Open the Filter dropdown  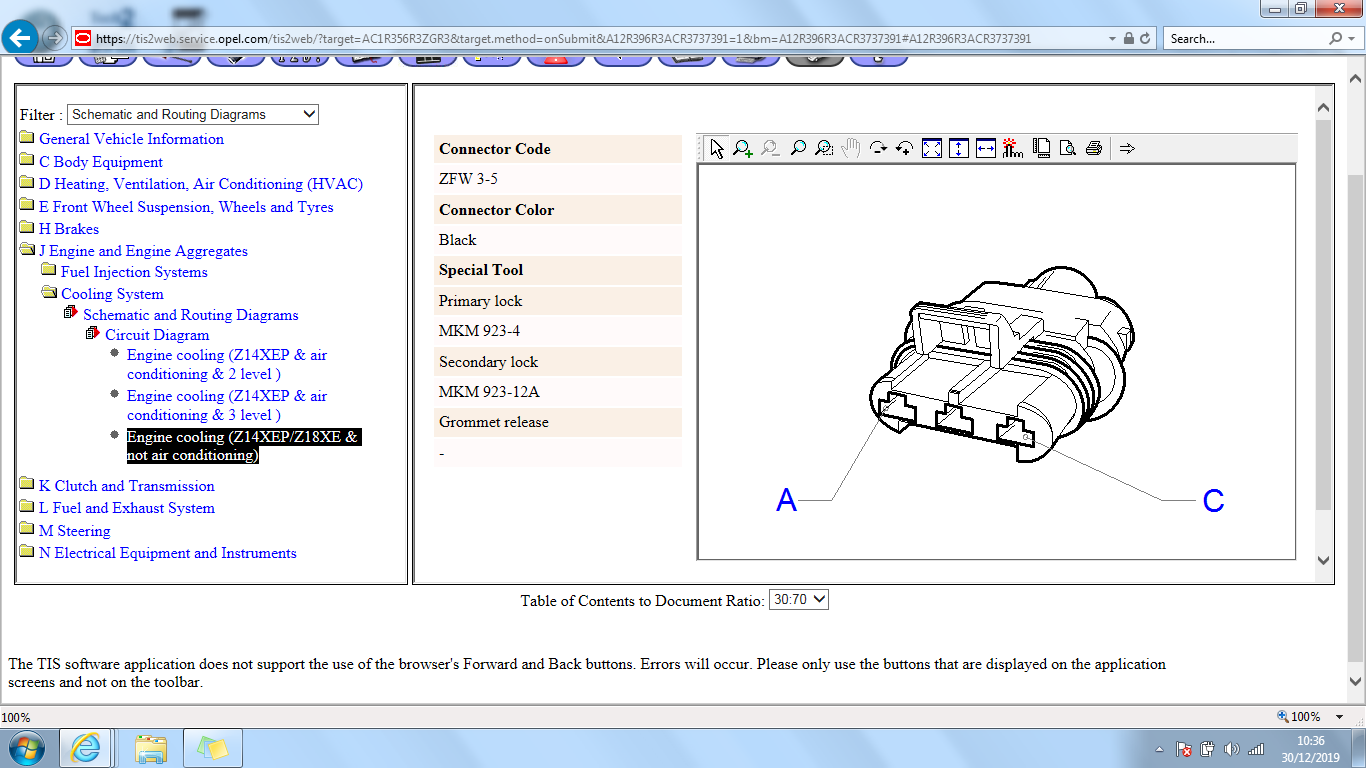[193, 114]
